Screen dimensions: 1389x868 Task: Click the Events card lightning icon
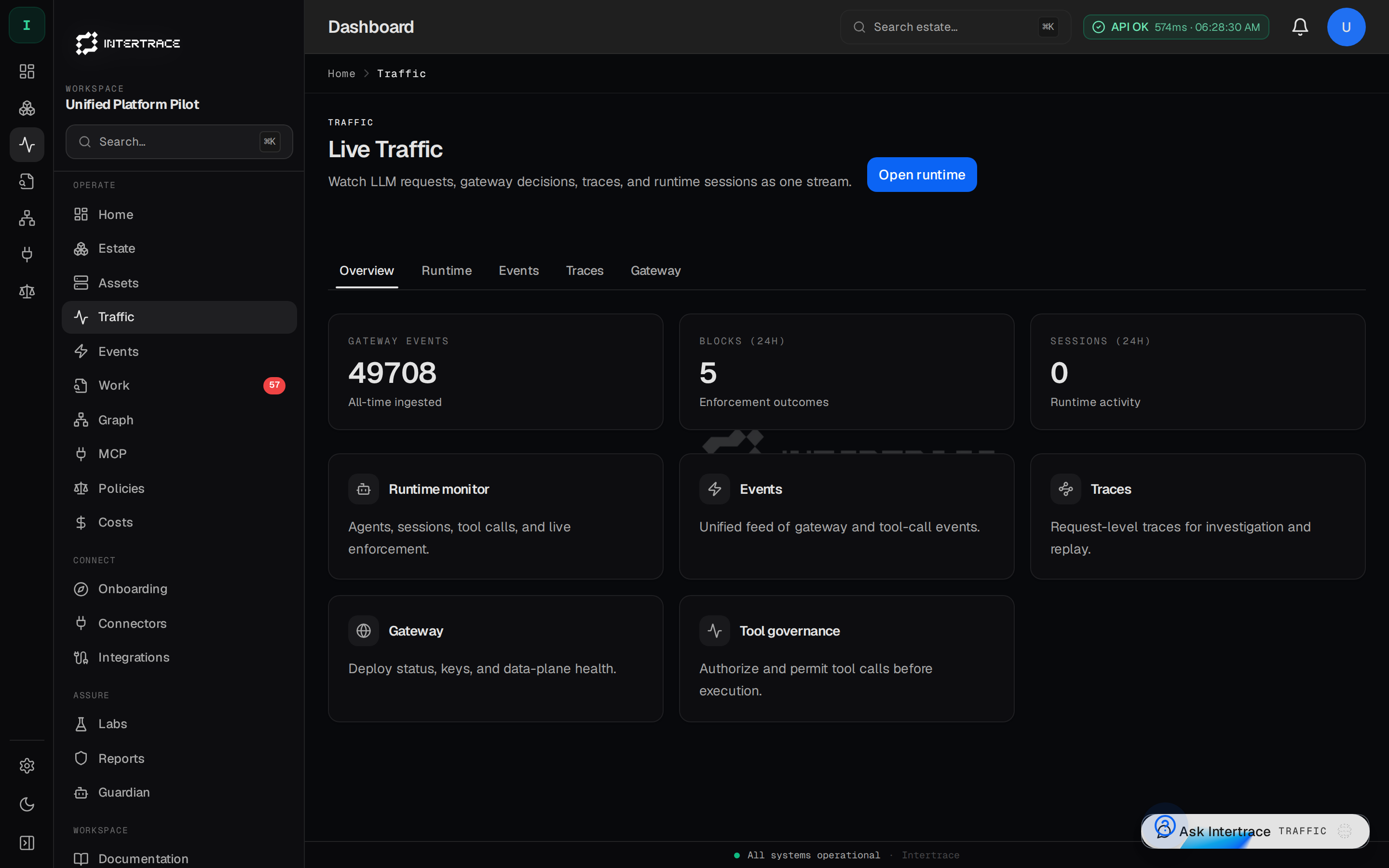pyautogui.click(x=715, y=489)
